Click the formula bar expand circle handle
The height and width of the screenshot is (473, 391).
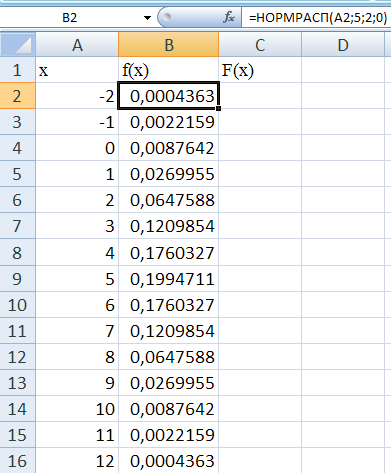[x=167, y=17]
